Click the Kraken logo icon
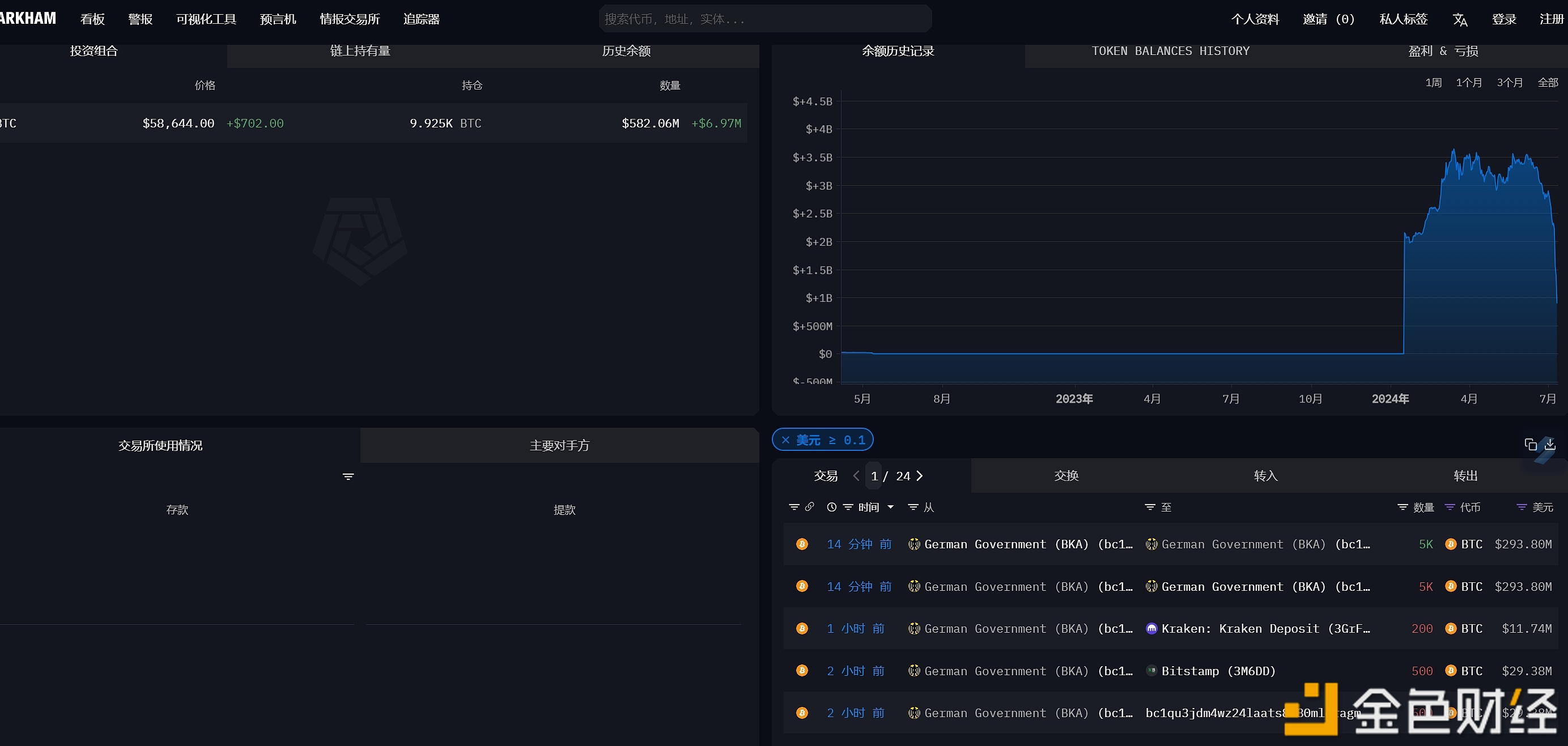Image resolution: width=1568 pixels, height=746 pixels. pos(1151,629)
